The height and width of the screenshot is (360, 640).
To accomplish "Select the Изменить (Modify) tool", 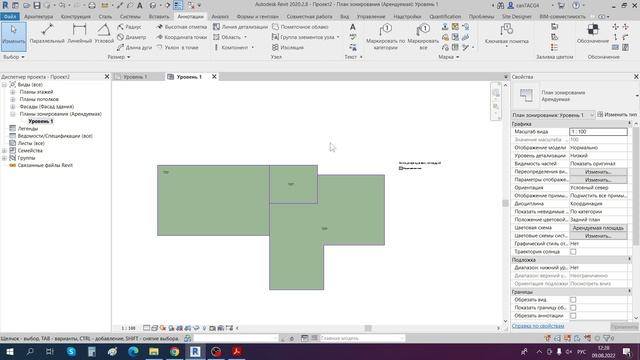I will pos(13,36).
